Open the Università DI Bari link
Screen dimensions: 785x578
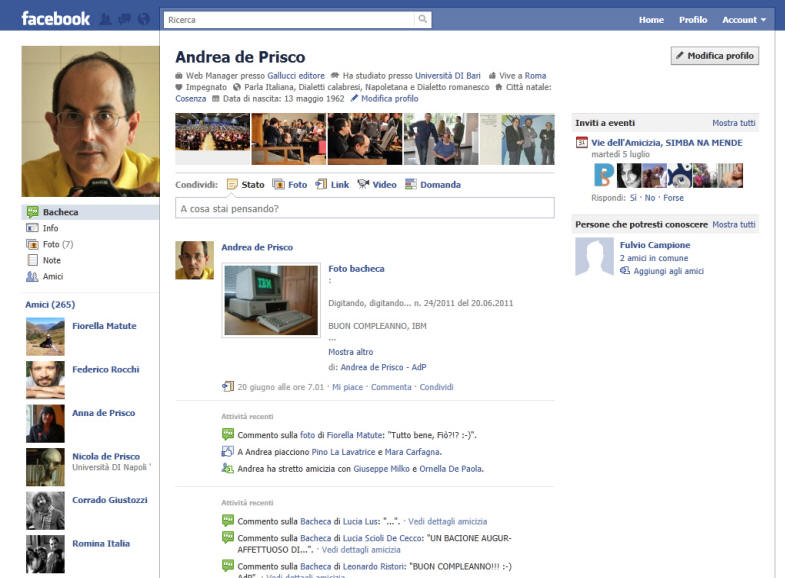(448, 76)
